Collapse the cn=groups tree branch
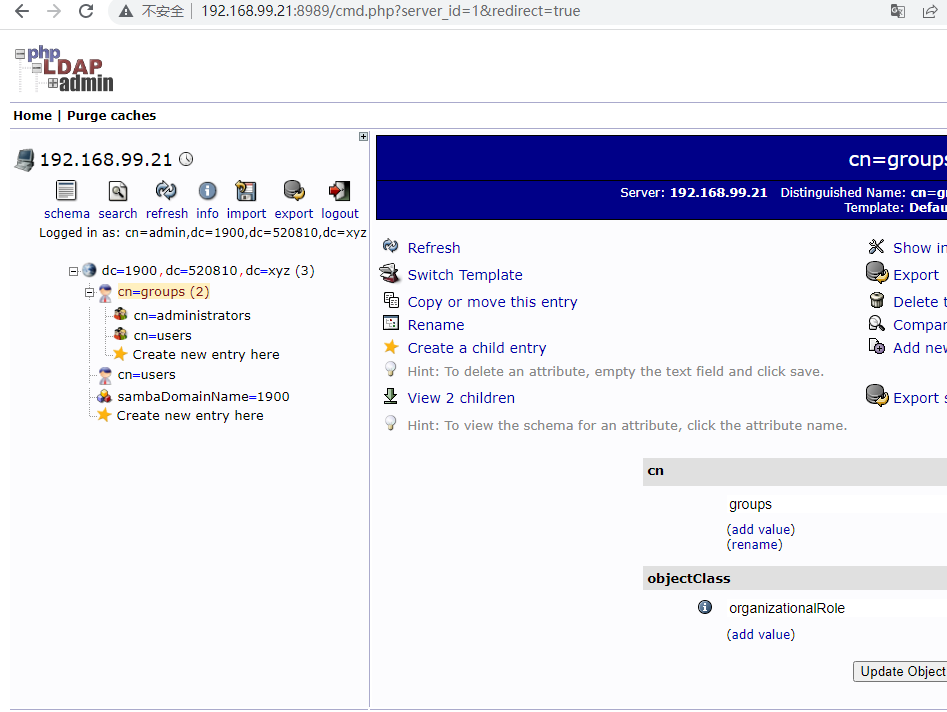This screenshot has height=712, width=947. (89, 293)
